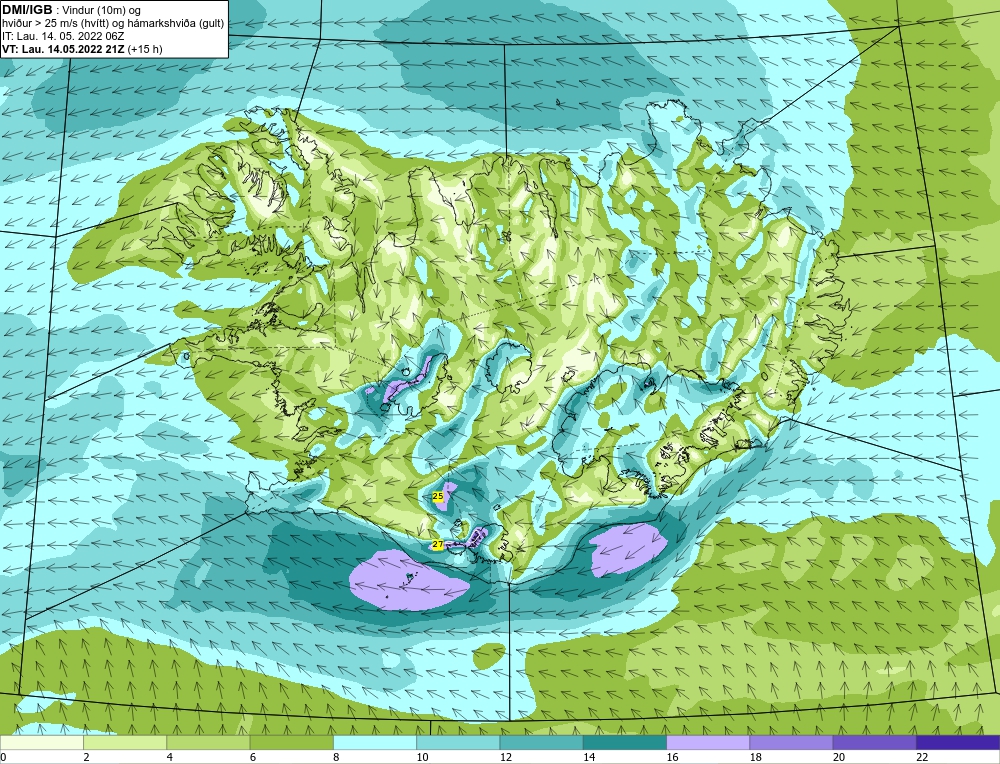Click the legend value label '4'
Image resolution: width=1000 pixels, height=764 pixels.
click(170, 757)
